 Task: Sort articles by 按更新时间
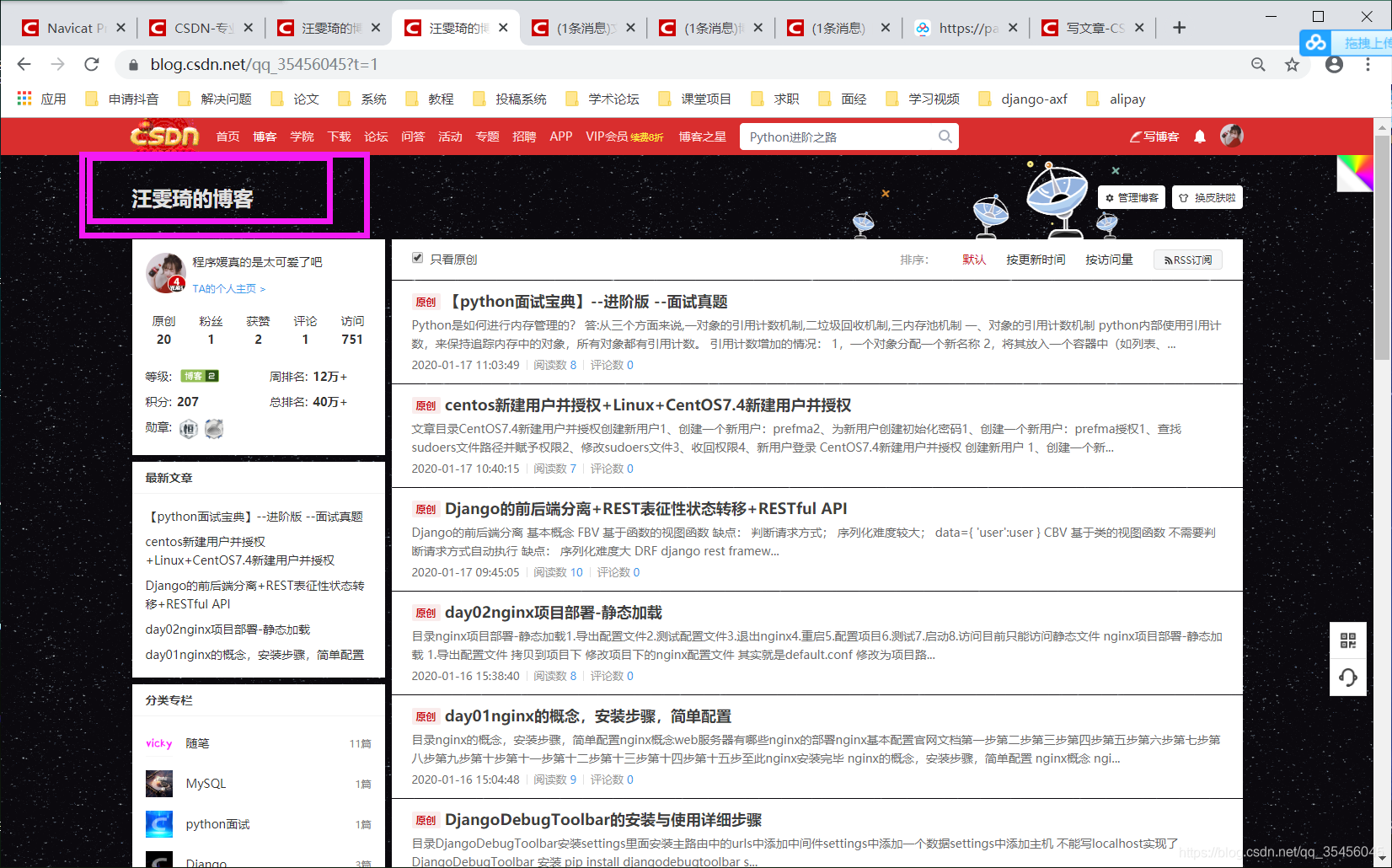(1036, 260)
